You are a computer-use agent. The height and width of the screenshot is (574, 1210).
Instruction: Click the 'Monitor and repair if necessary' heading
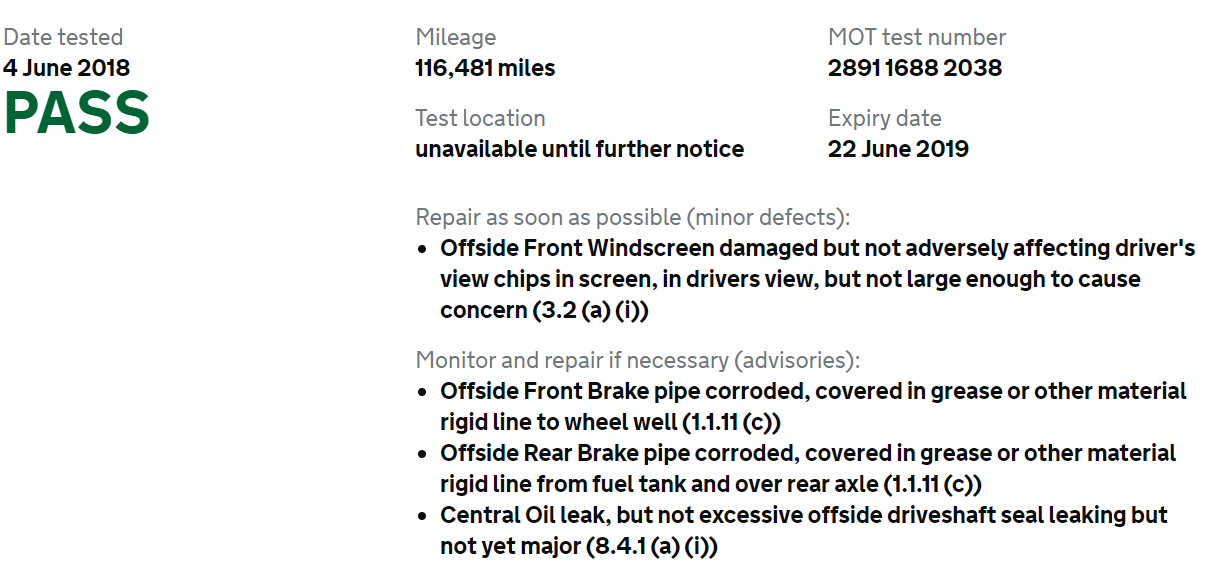click(x=638, y=360)
